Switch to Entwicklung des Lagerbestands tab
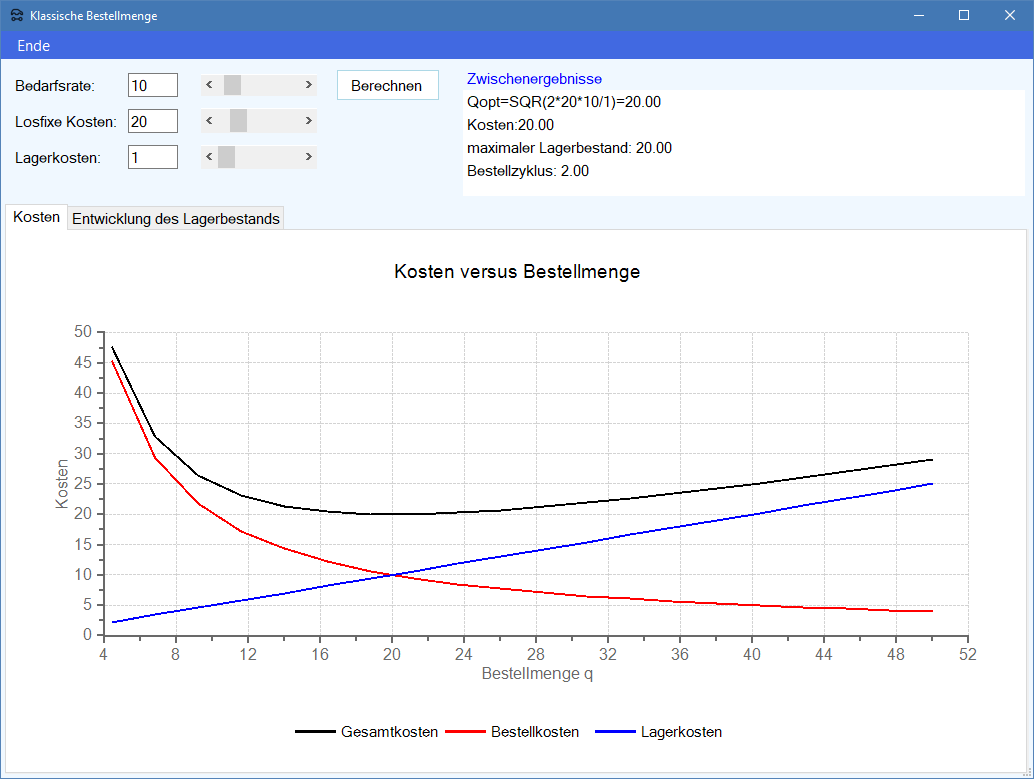Screen dimensions: 1034x779 [176, 219]
